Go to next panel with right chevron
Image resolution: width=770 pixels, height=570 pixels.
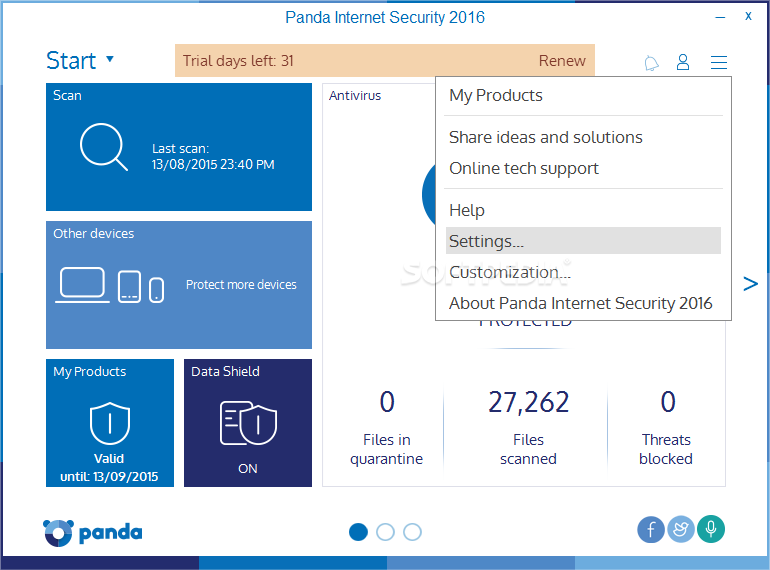[750, 284]
